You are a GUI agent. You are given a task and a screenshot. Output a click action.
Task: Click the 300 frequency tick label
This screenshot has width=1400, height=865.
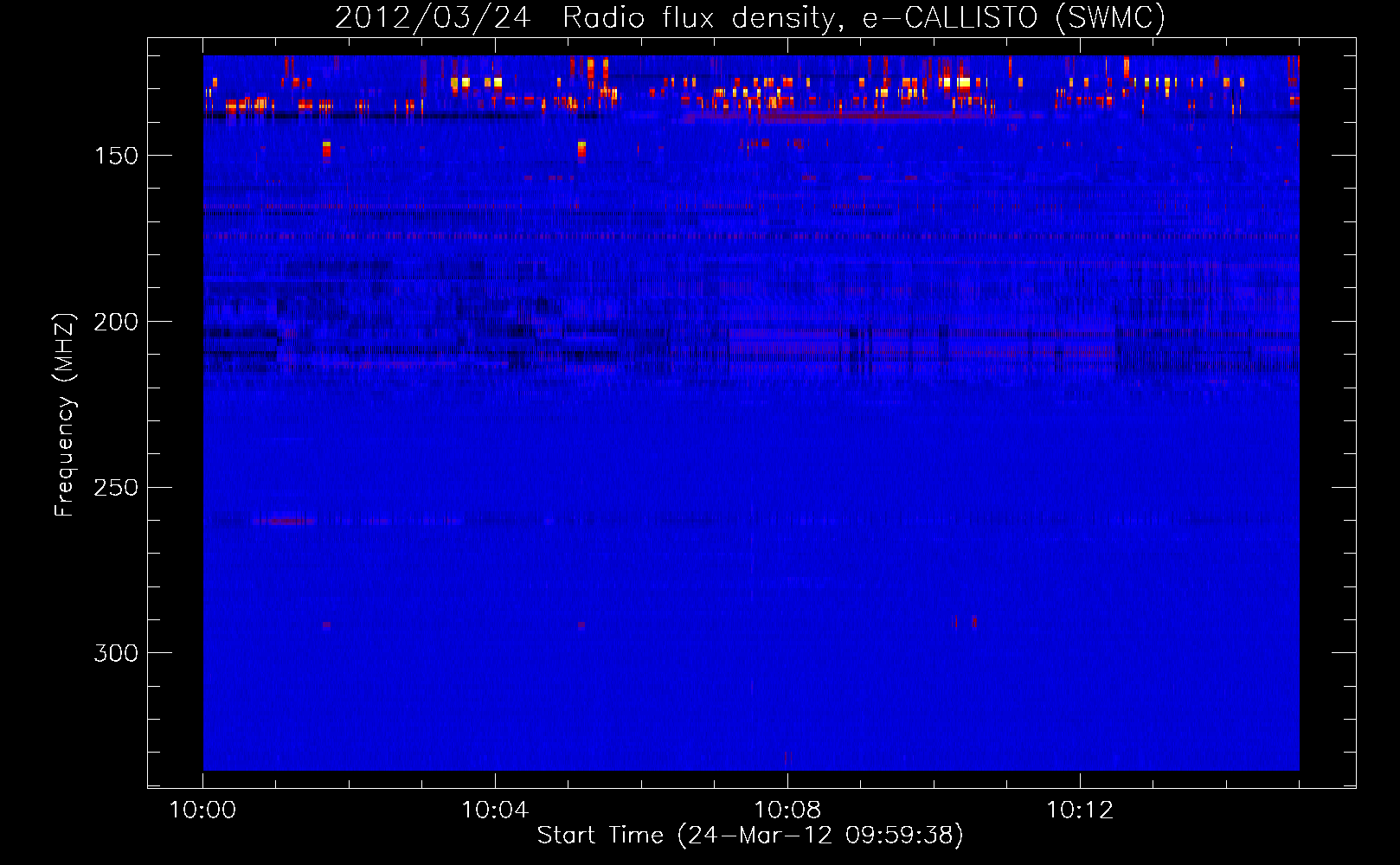click(x=116, y=653)
